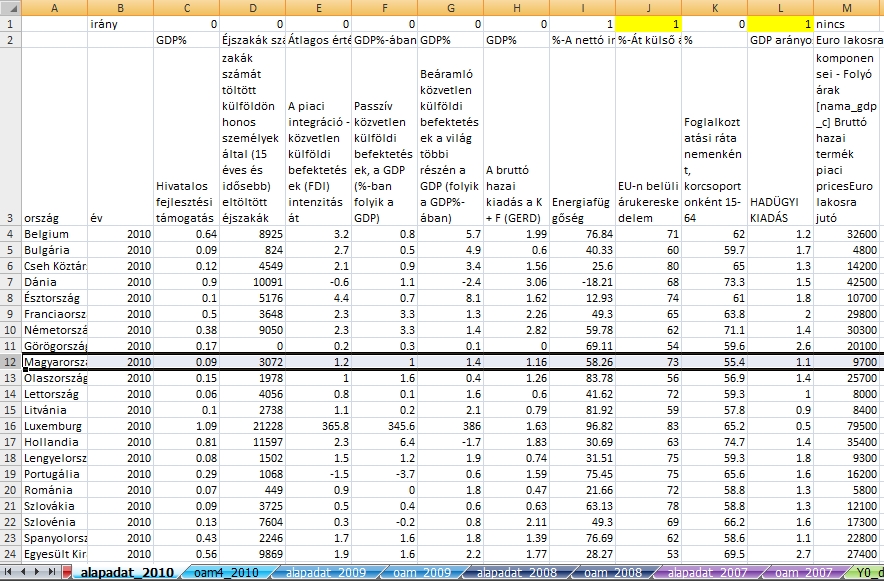The image size is (884, 581).
Task: Click the first-sheet navigation arrow
Action: (x=8, y=573)
